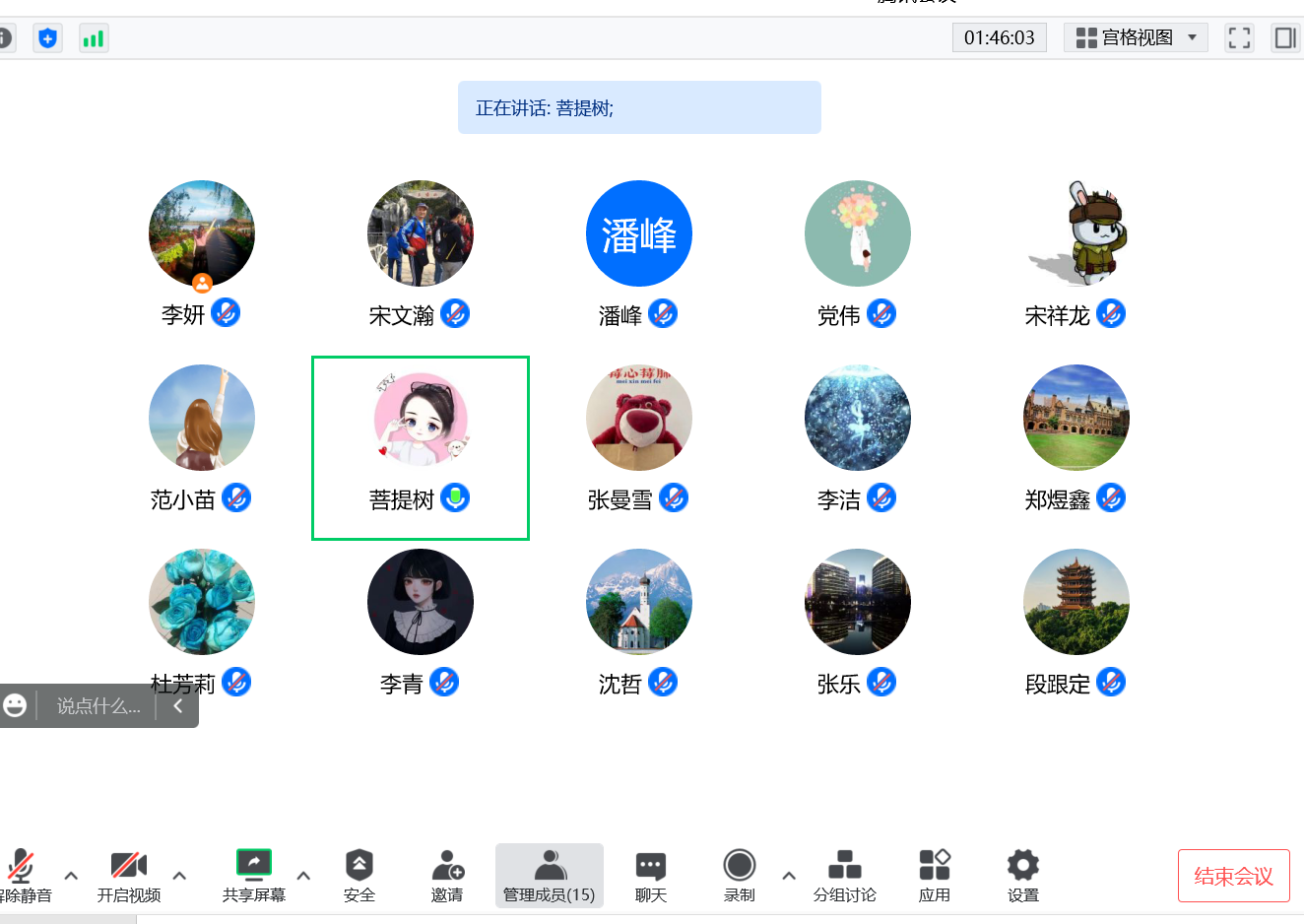This screenshot has height=924, width=1304.
Task: Click the network signal strength icon
Action: point(94,38)
